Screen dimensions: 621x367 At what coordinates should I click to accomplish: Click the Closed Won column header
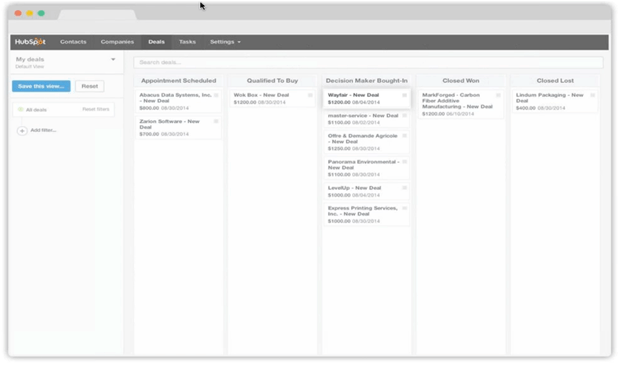click(461, 80)
